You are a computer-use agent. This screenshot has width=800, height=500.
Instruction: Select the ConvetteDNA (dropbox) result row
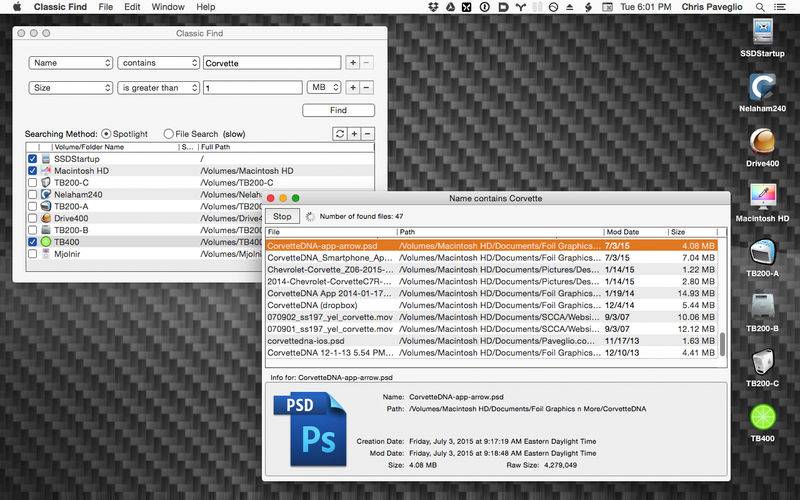tap(491, 305)
